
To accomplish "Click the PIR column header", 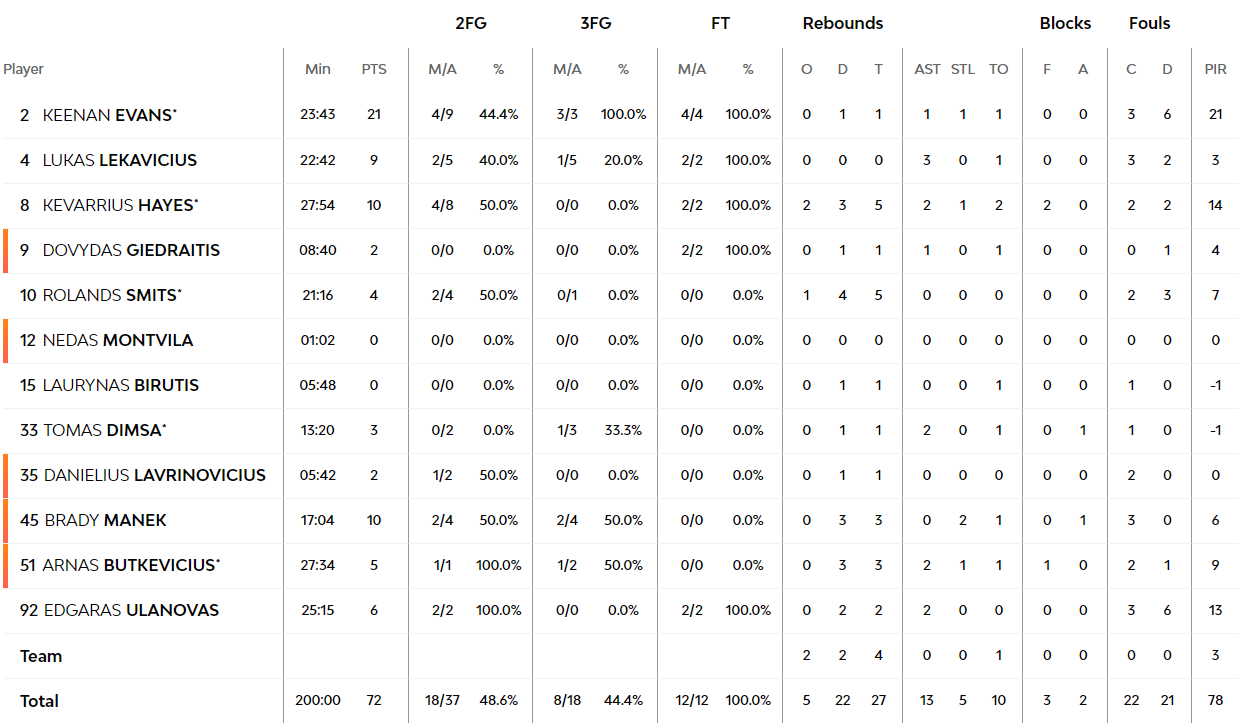I will click(1215, 69).
